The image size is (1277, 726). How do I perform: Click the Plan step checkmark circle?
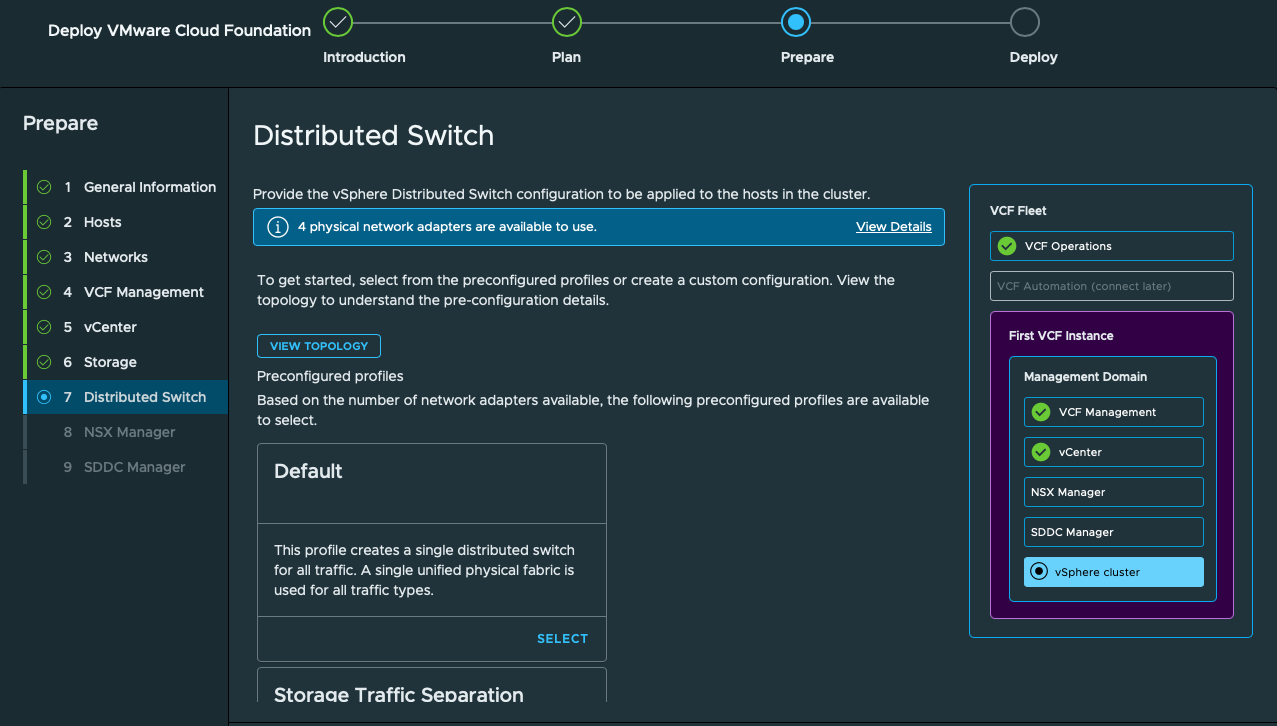click(567, 21)
